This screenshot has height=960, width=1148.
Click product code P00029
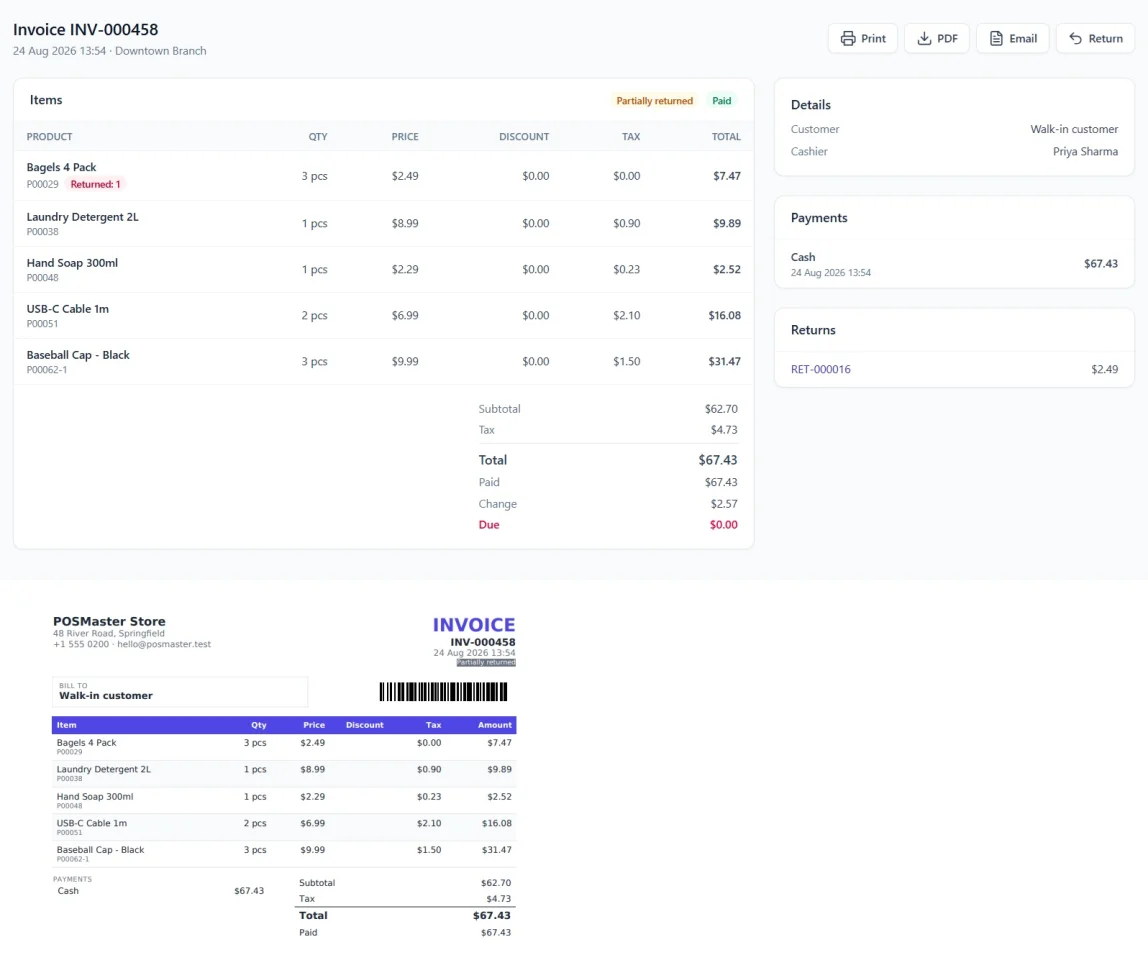pyautogui.click(x=42, y=185)
